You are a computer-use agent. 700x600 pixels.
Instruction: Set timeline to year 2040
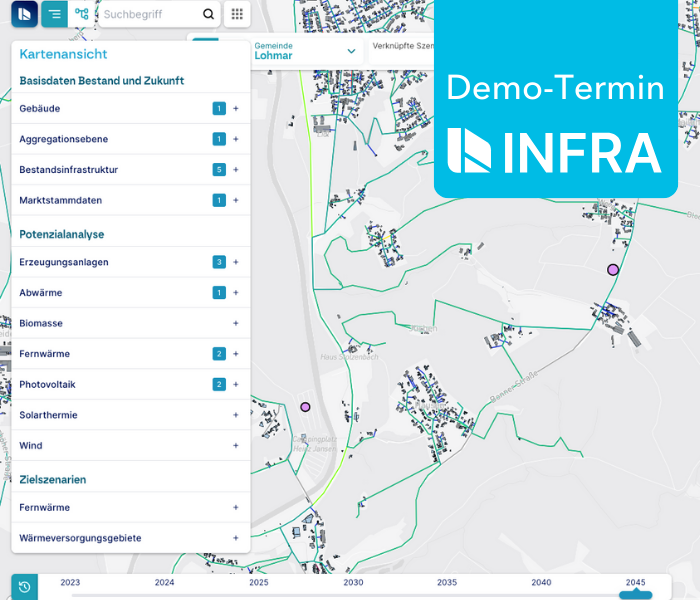pos(541,582)
